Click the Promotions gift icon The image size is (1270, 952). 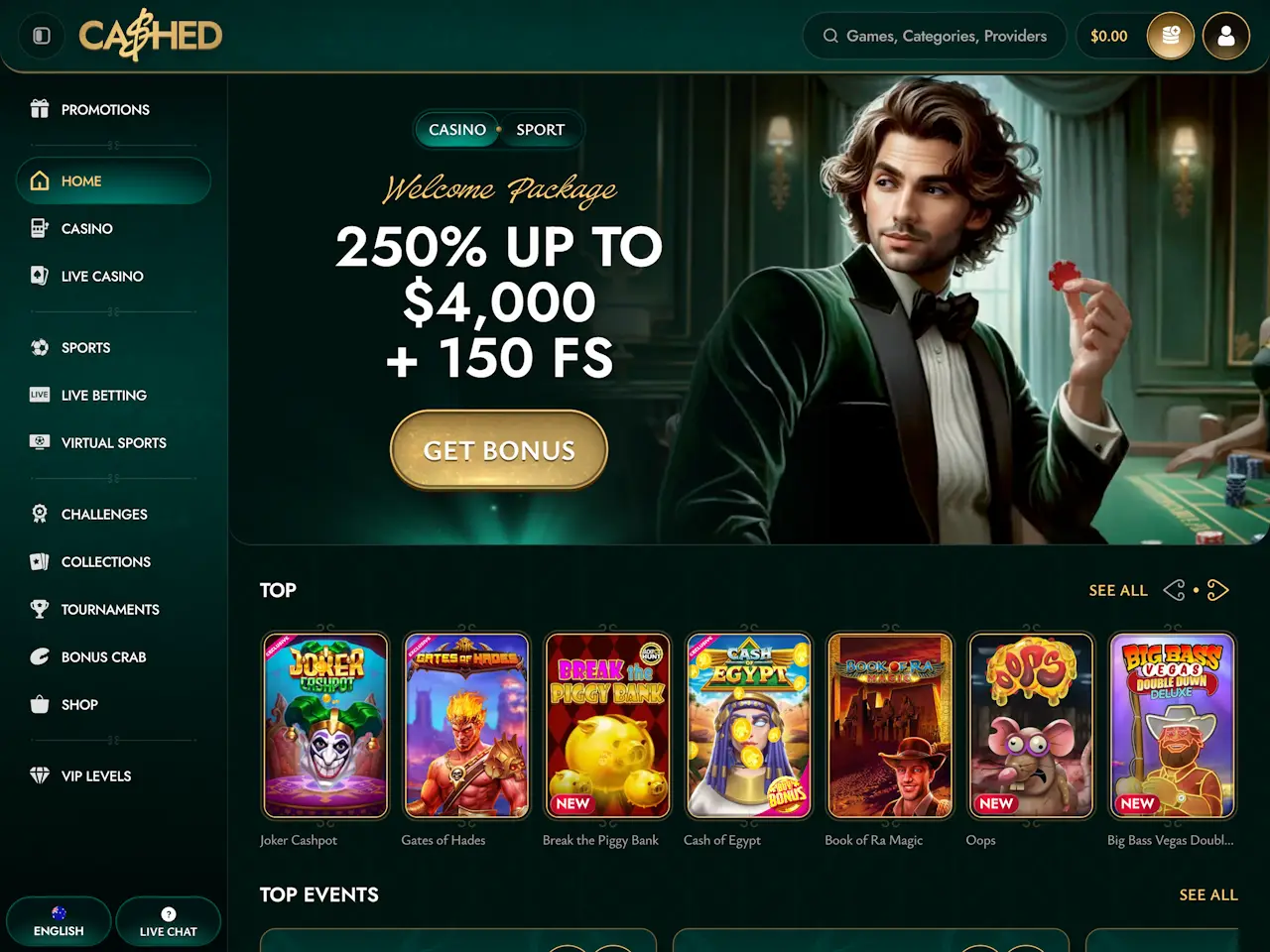click(40, 109)
